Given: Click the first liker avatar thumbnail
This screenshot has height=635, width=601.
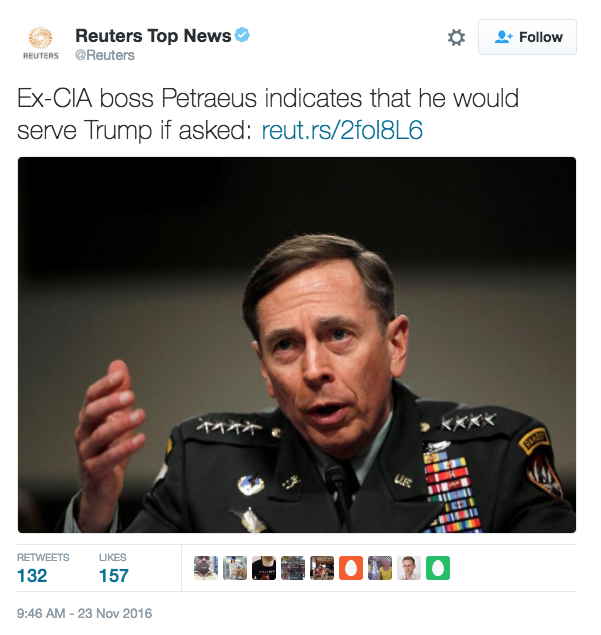Looking at the screenshot, I should pyautogui.click(x=206, y=568).
